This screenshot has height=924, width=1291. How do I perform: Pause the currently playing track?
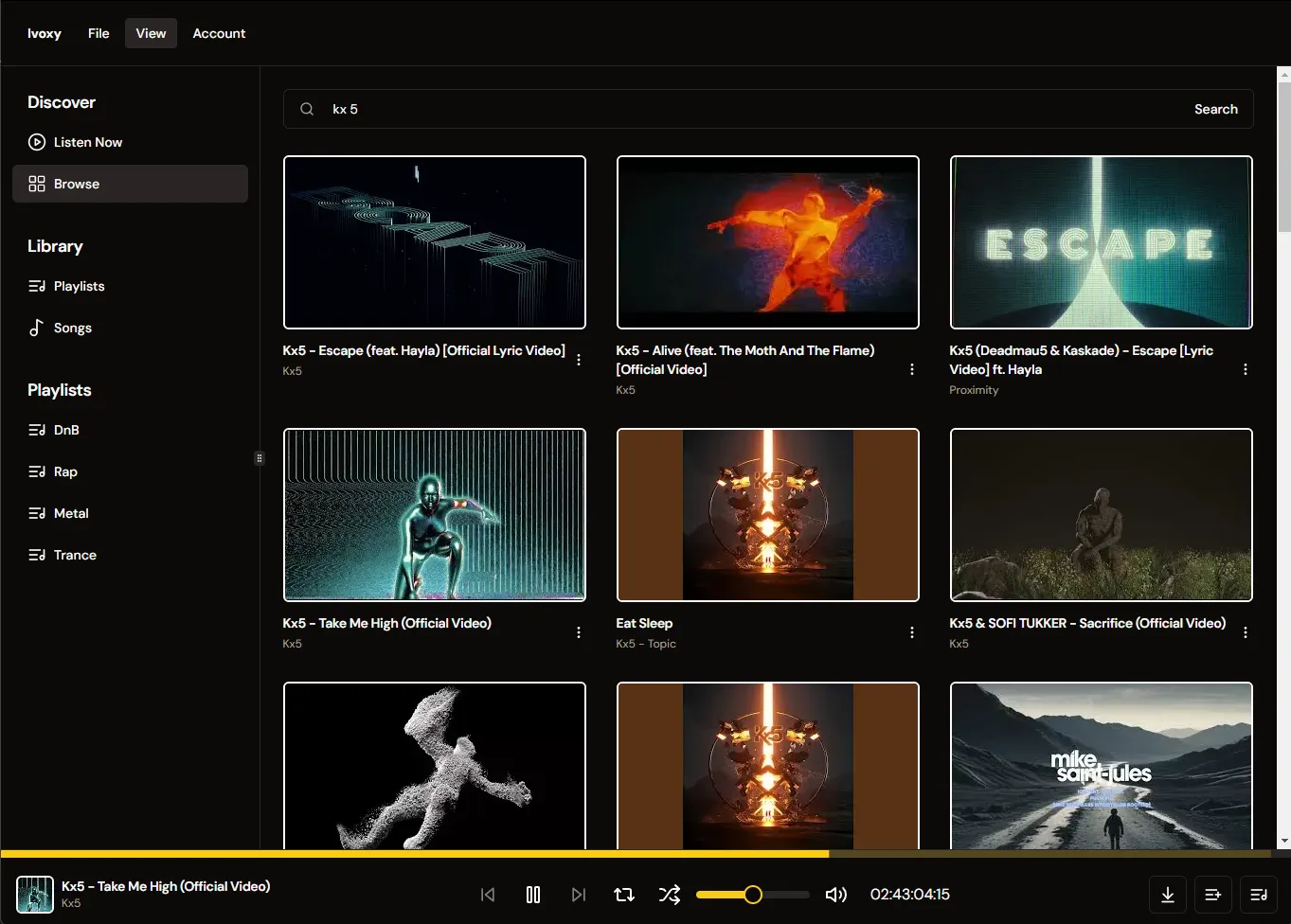pos(533,895)
